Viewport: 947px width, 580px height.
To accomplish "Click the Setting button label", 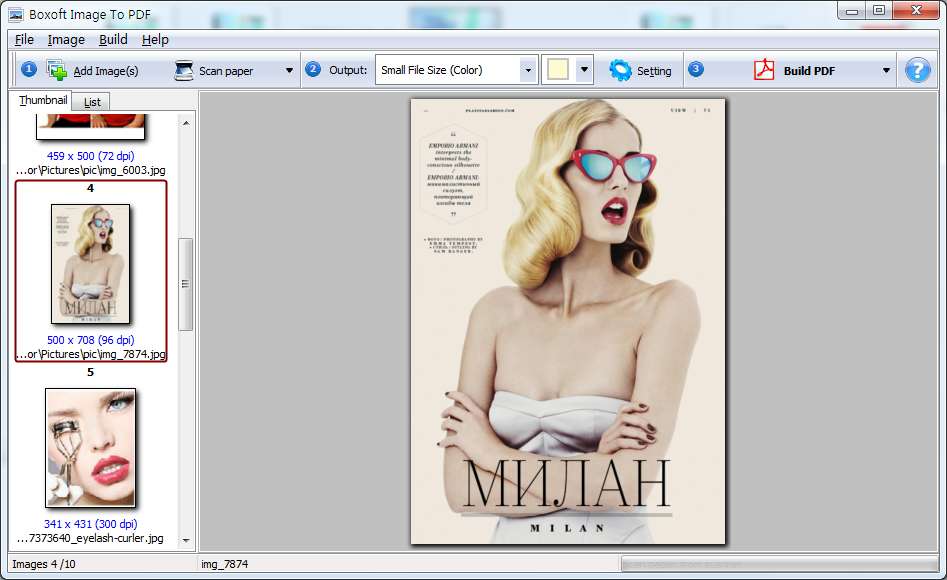I will [x=654, y=71].
